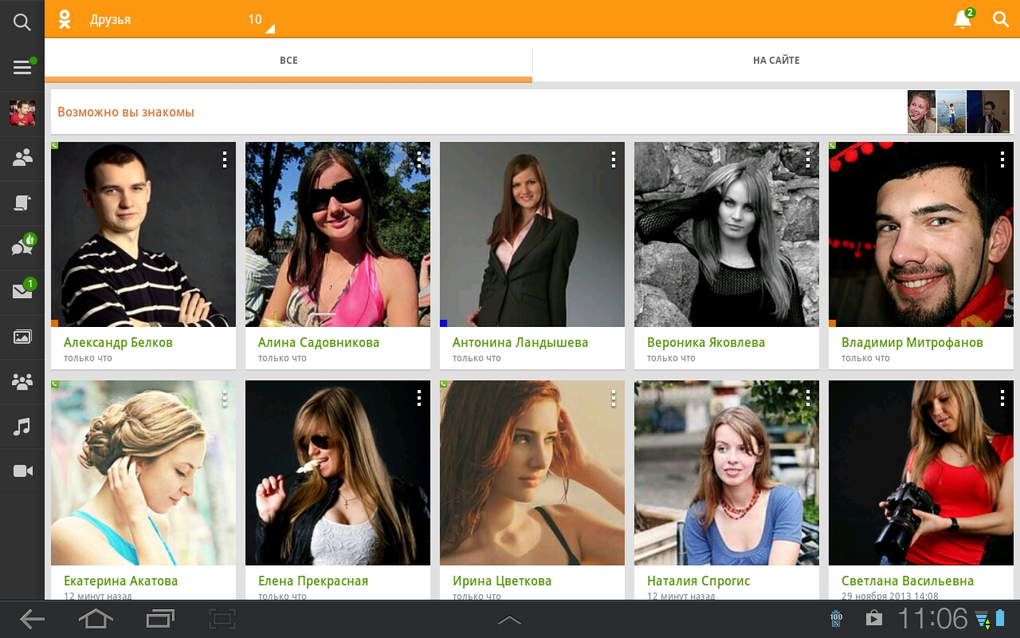This screenshot has width=1020, height=638.
Task: Expand the Друзья 10 dropdown
Action: point(181,20)
